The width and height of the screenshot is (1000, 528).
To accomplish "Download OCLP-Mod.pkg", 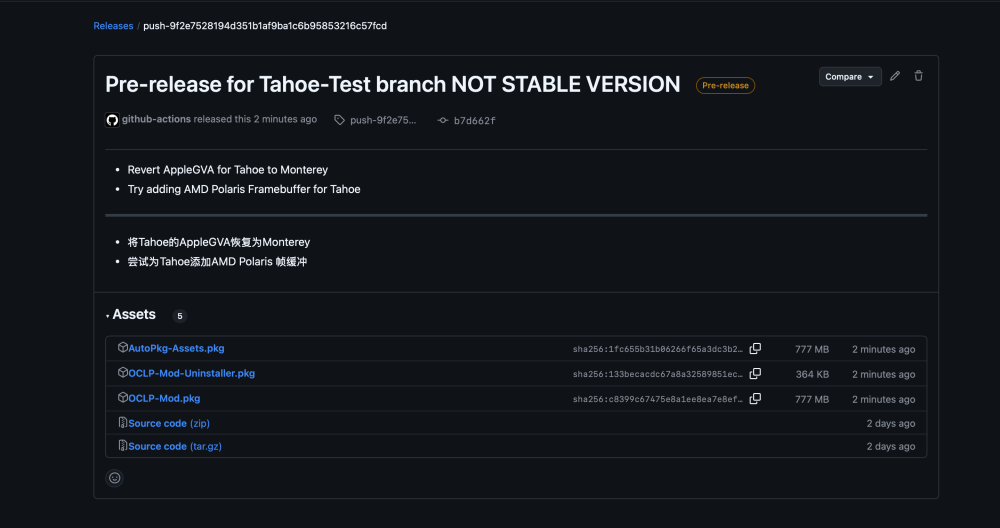I will click(164, 398).
